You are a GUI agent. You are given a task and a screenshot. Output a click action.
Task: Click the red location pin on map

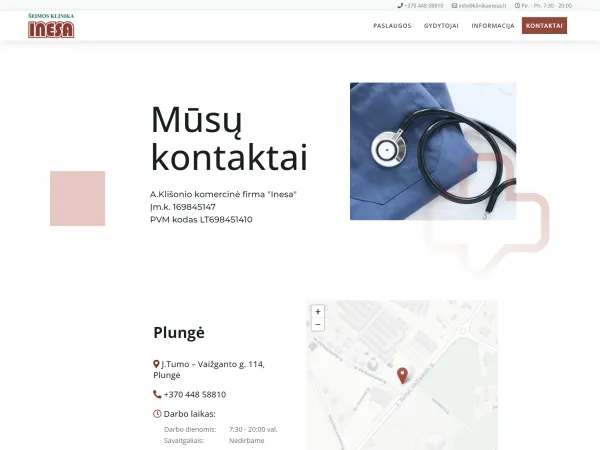tap(402, 375)
